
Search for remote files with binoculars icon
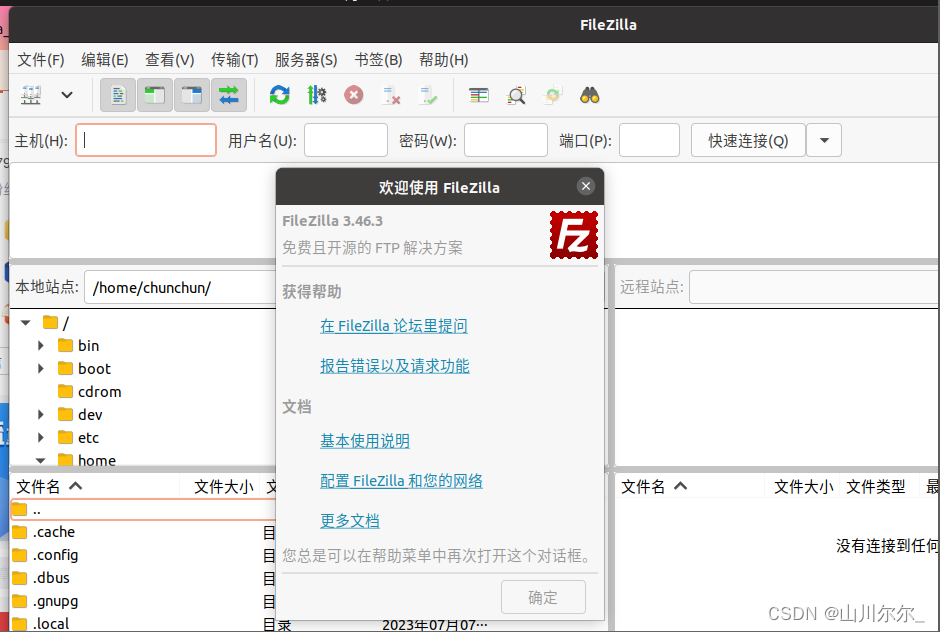tap(590, 95)
